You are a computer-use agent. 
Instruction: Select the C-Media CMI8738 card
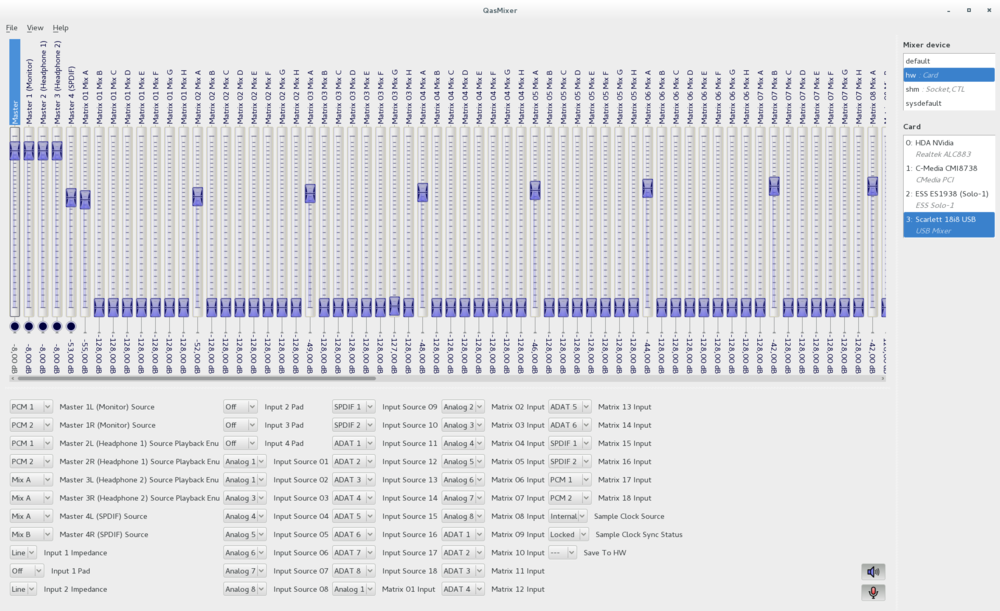(948, 174)
